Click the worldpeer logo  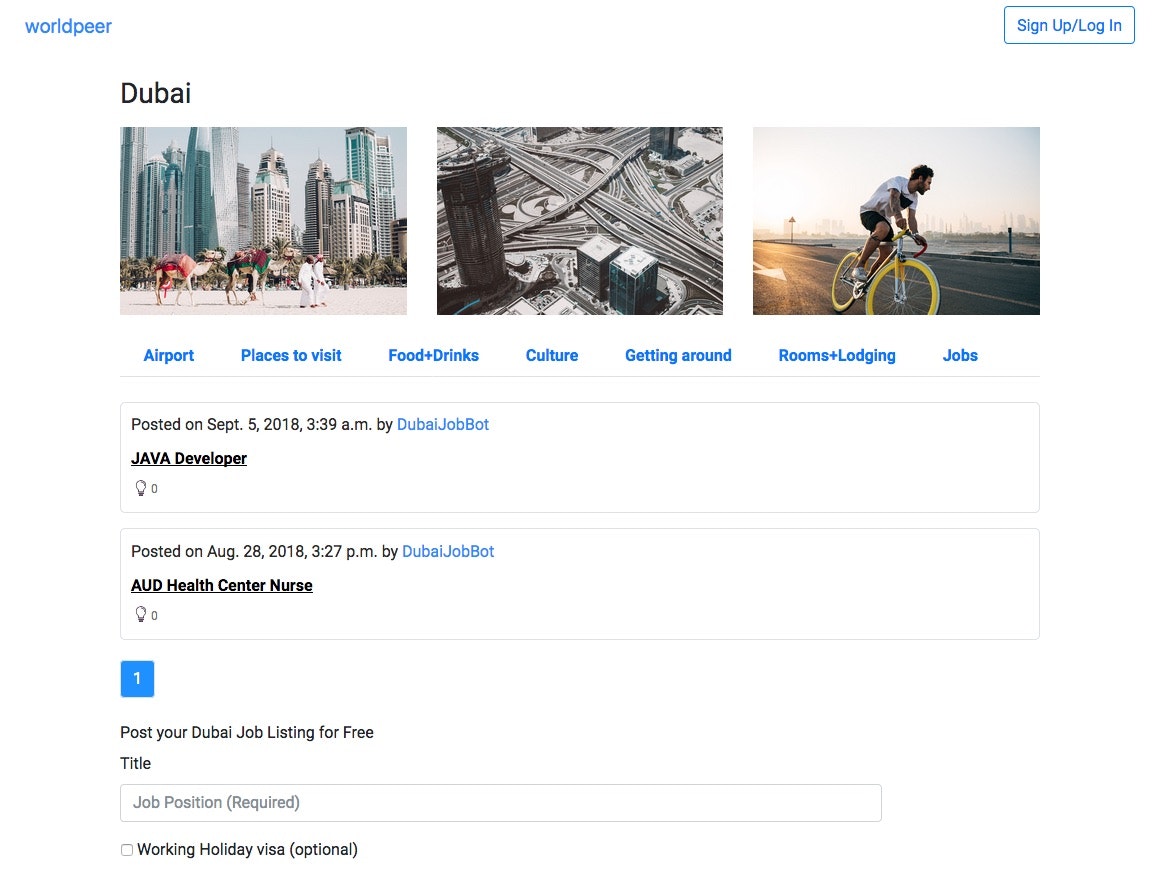pos(67,26)
